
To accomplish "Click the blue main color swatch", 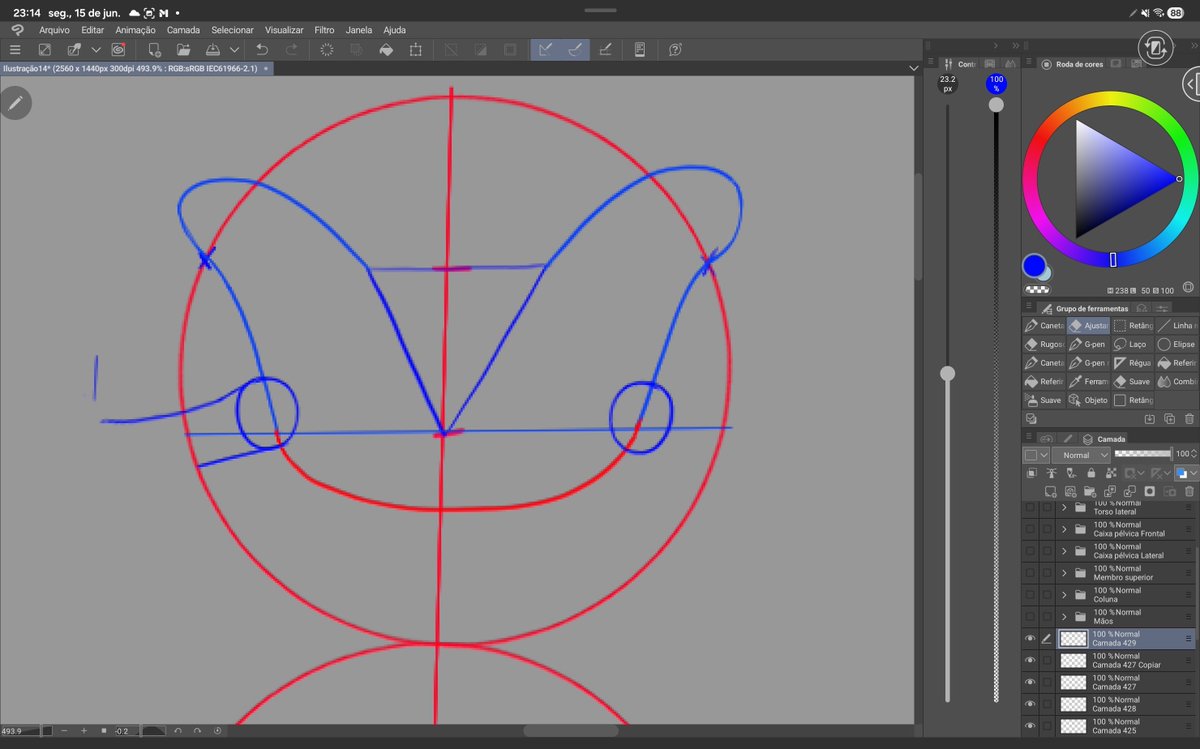I will 1034,266.
